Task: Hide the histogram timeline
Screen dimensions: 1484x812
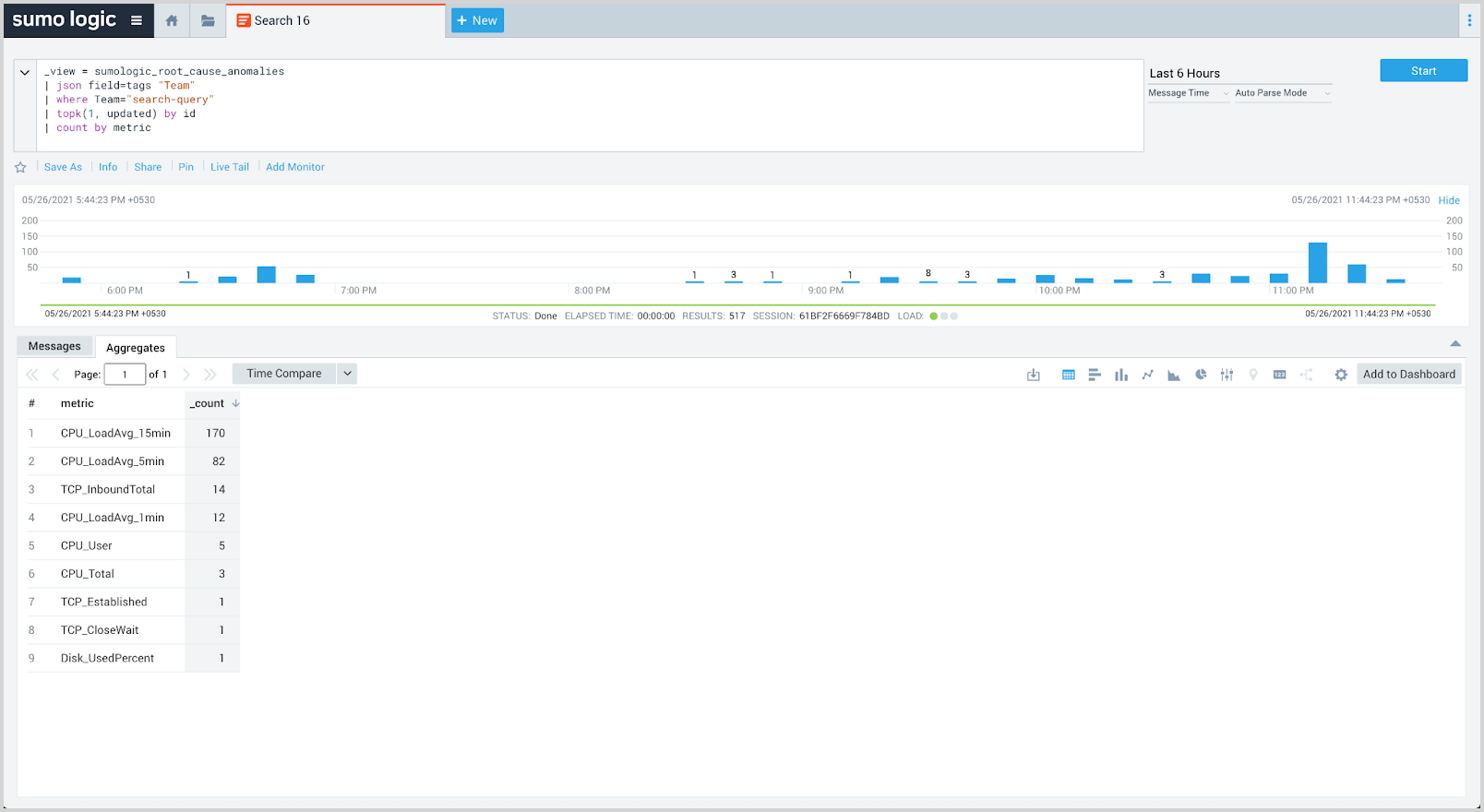Action: [1449, 200]
